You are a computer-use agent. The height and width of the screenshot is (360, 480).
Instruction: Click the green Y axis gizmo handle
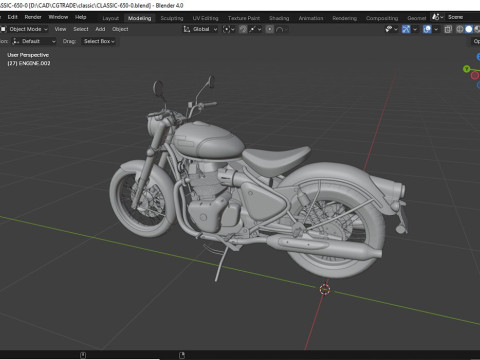tap(467, 69)
